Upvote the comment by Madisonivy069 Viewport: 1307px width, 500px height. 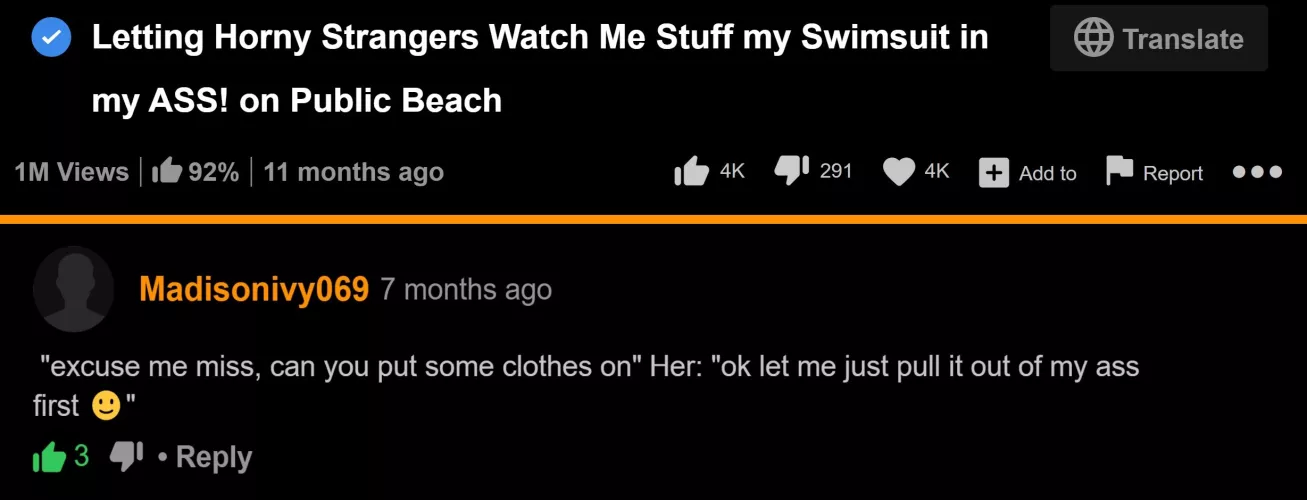point(48,457)
